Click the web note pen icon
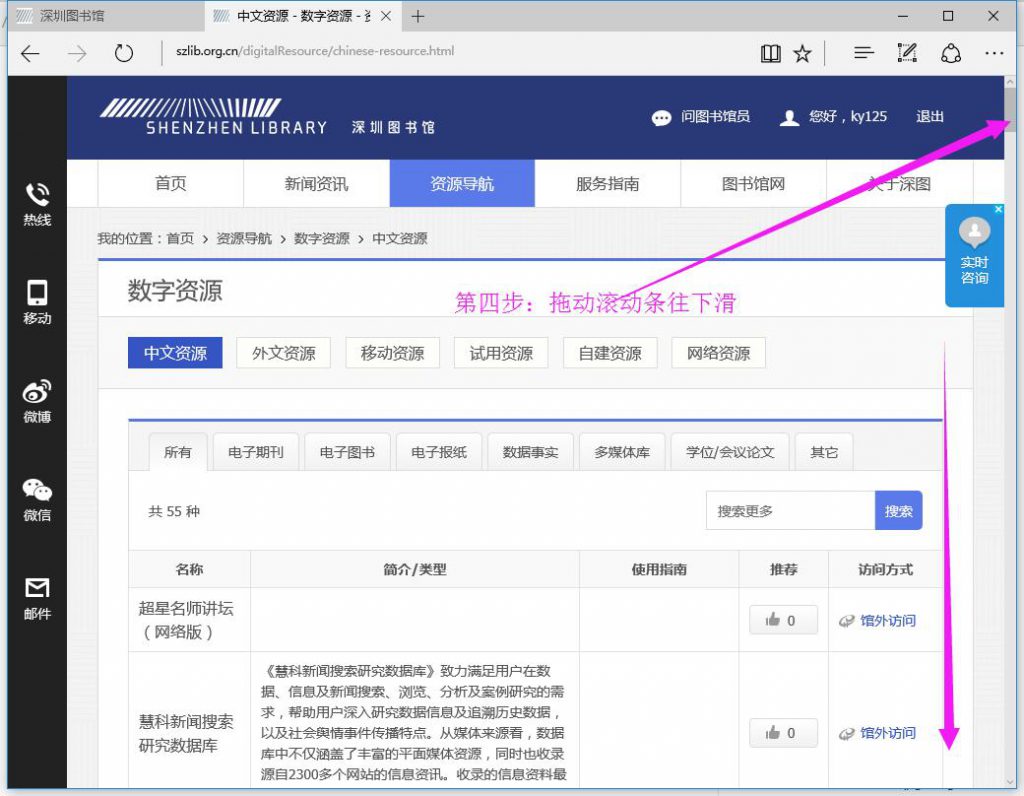Image resolution: width=1024 pixels, height=796 pixels. click(x=907, y=53)
